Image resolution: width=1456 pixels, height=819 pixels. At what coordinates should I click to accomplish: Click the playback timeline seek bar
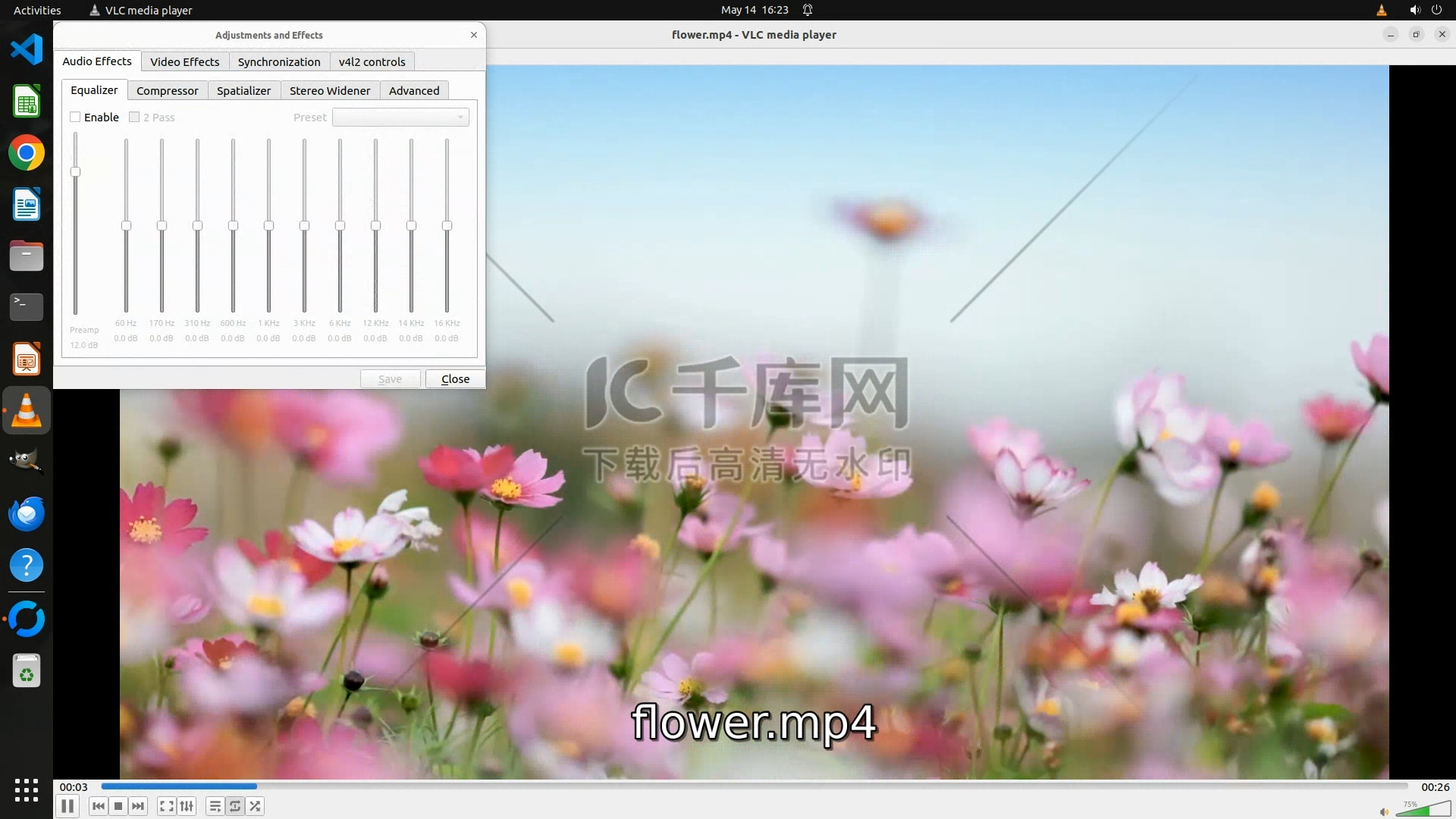[x=755, y=786]
